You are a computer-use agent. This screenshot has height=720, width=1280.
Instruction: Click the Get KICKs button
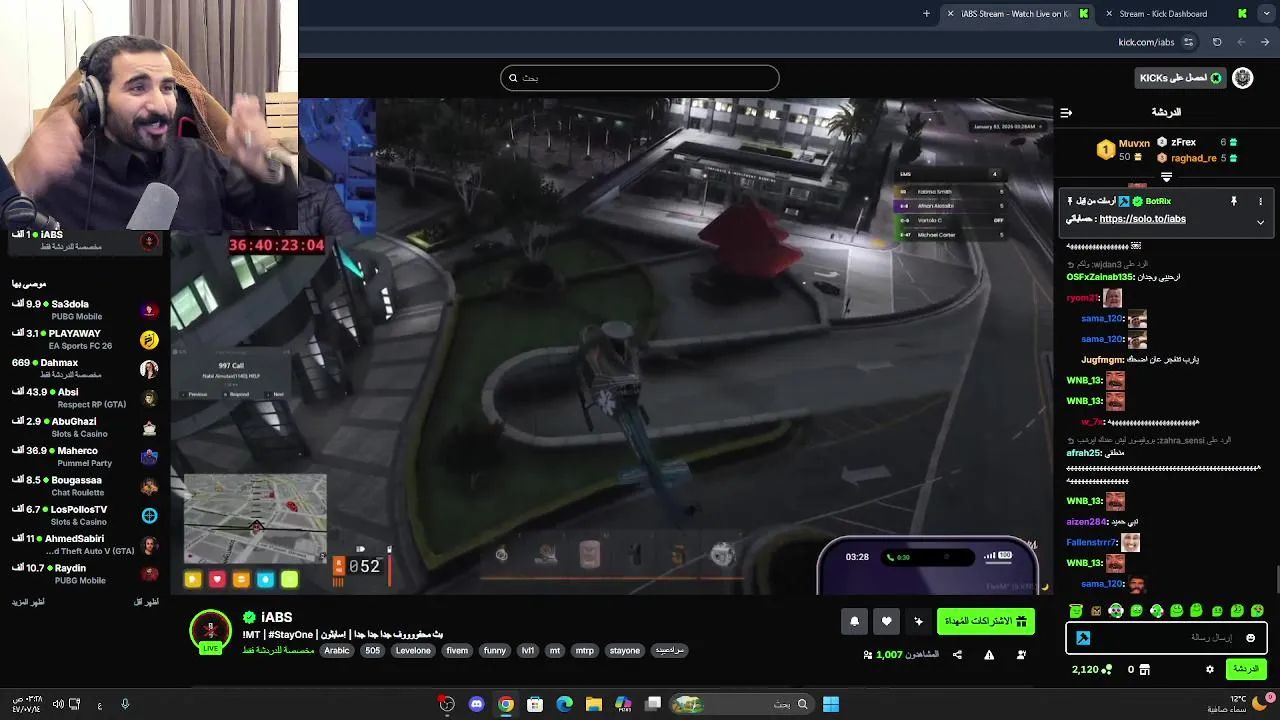(x=1181, y=78)
